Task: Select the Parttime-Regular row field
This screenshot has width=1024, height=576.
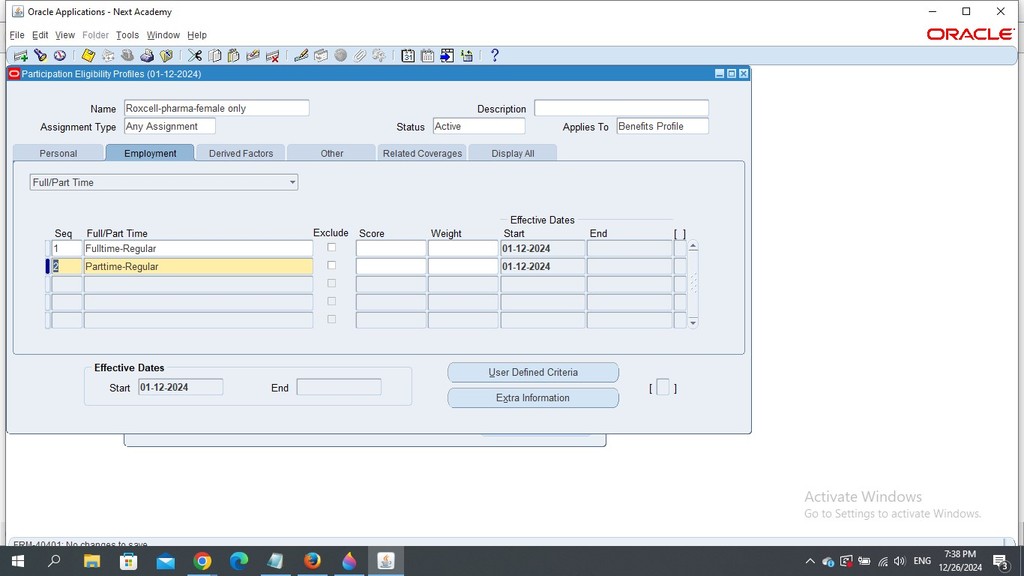Action: click(199, 266)
